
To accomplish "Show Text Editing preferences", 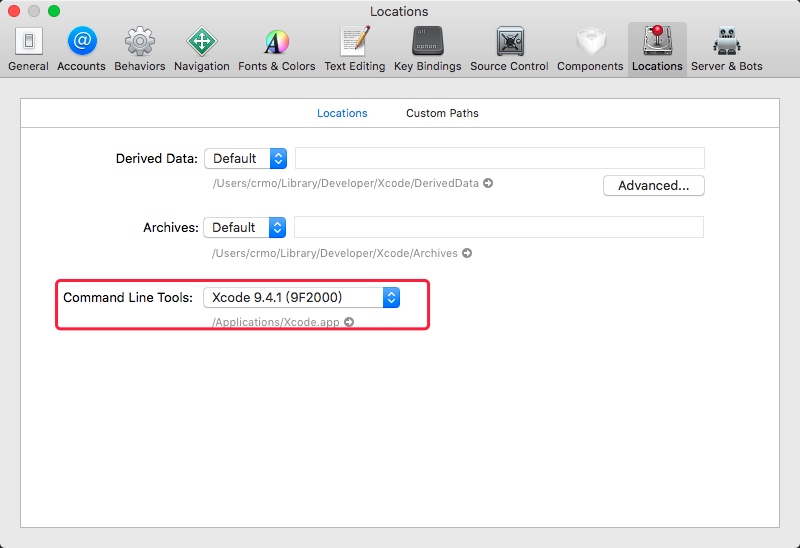I will coord(355,48).
